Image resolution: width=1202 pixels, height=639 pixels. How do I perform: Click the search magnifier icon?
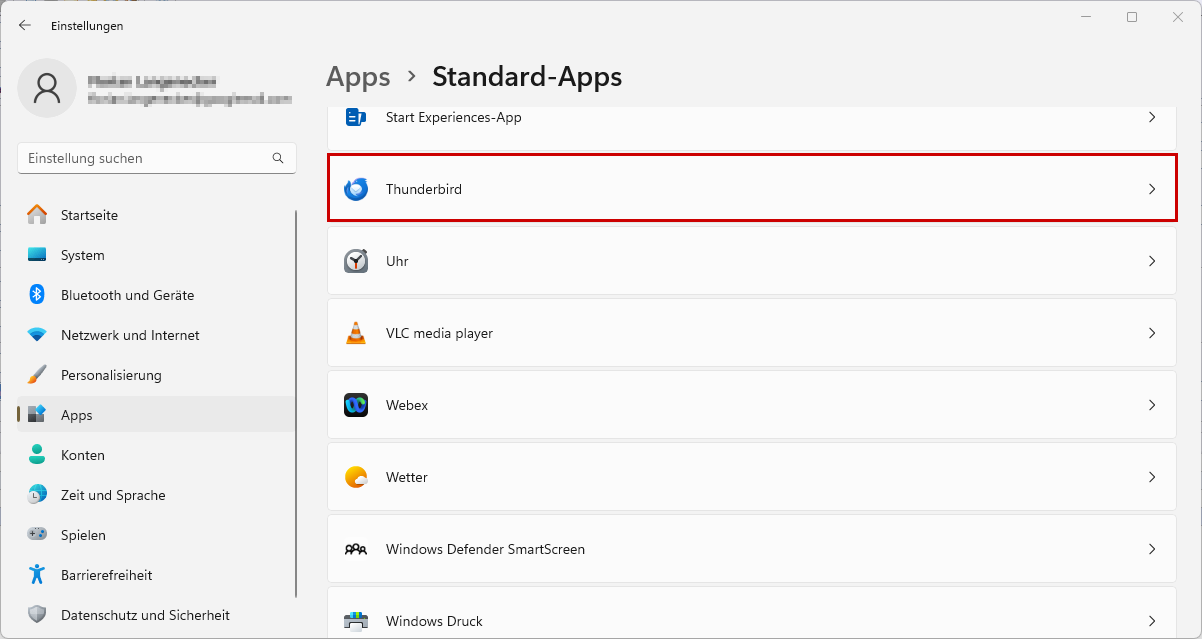[278, 158]
